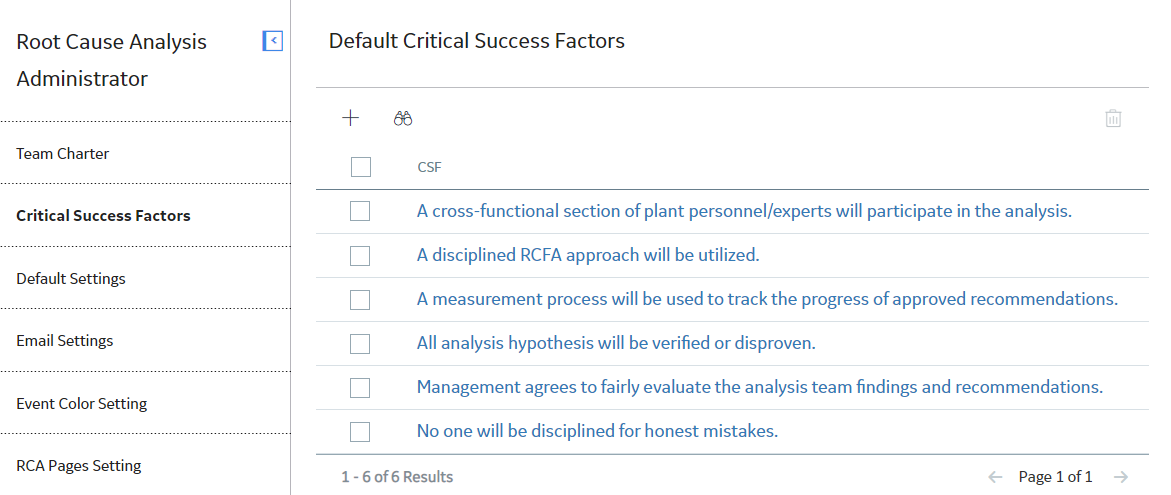Collapse the left administrator pane

point(273,40)
